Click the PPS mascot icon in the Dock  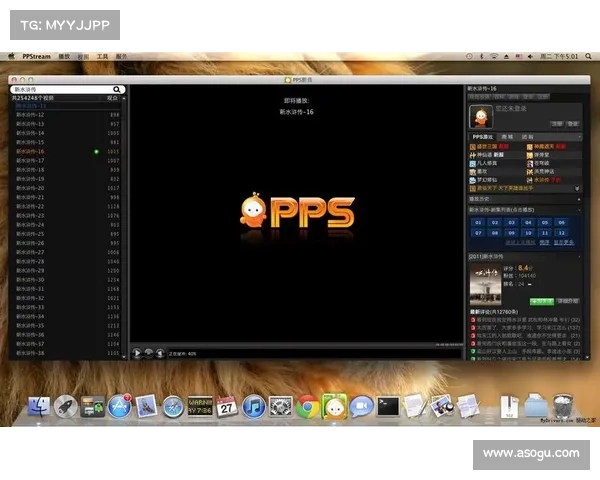[x=334, y=406]
